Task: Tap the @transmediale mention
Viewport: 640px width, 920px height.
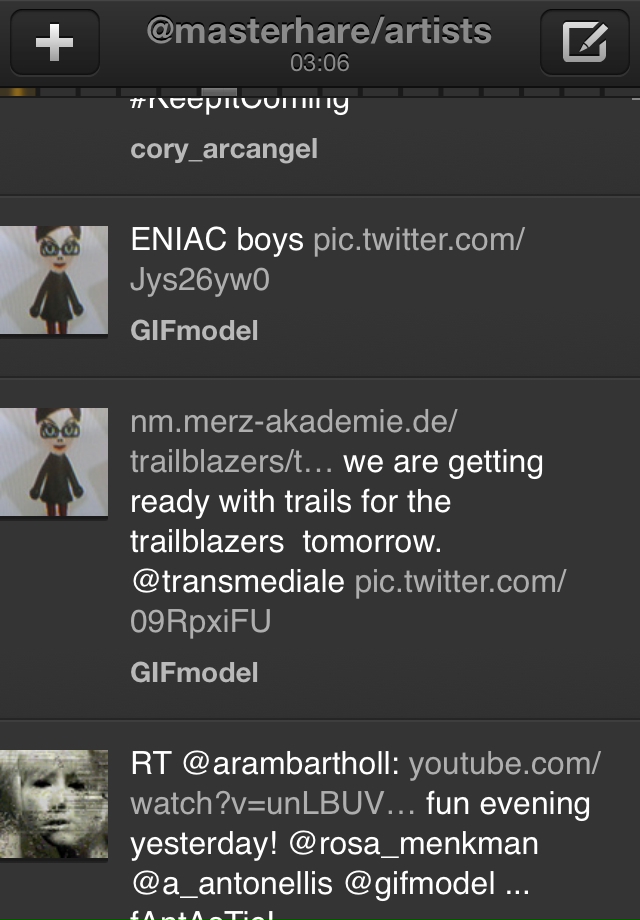Action: coord(238,582)
